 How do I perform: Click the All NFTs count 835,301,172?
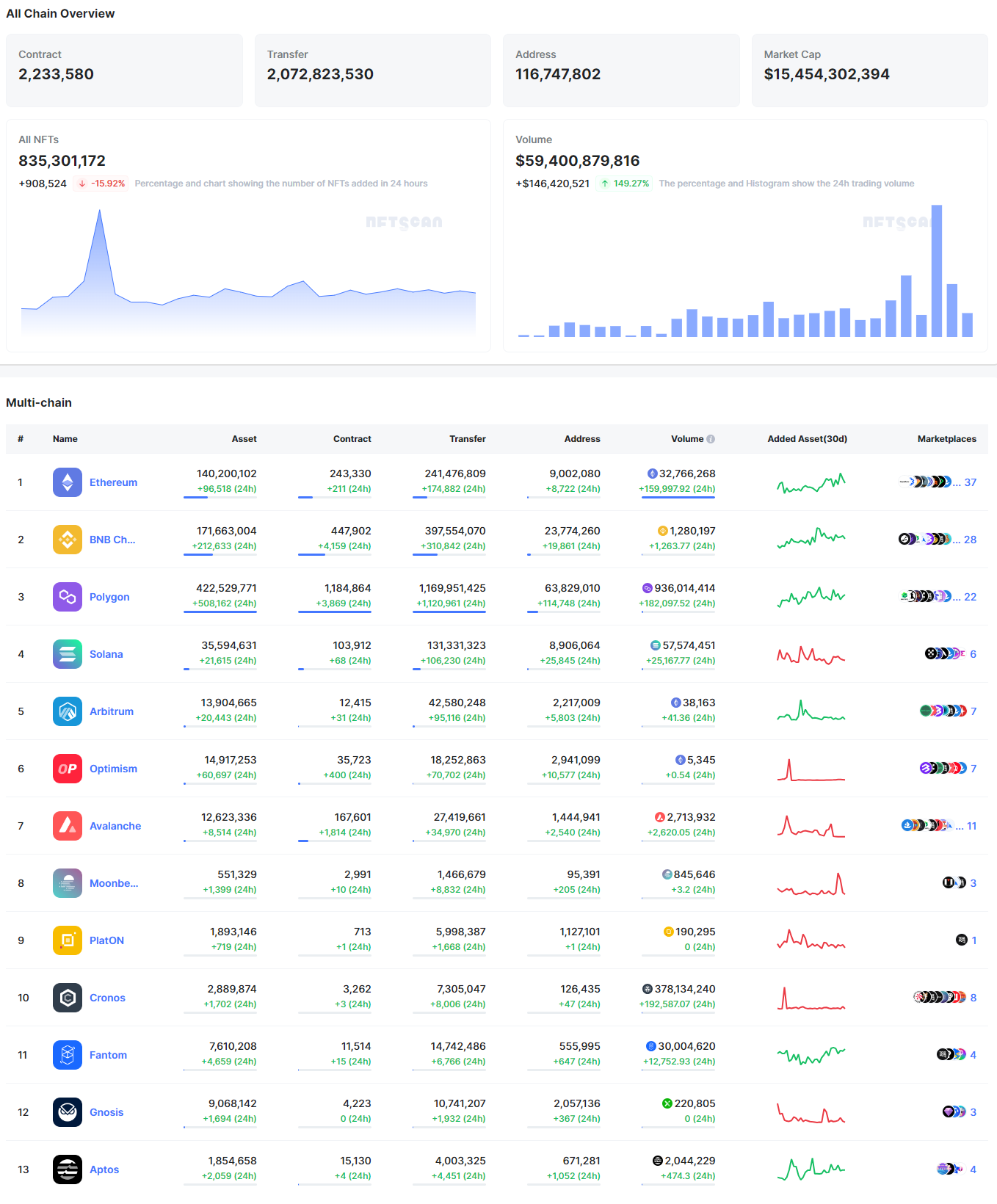[62, 161]
